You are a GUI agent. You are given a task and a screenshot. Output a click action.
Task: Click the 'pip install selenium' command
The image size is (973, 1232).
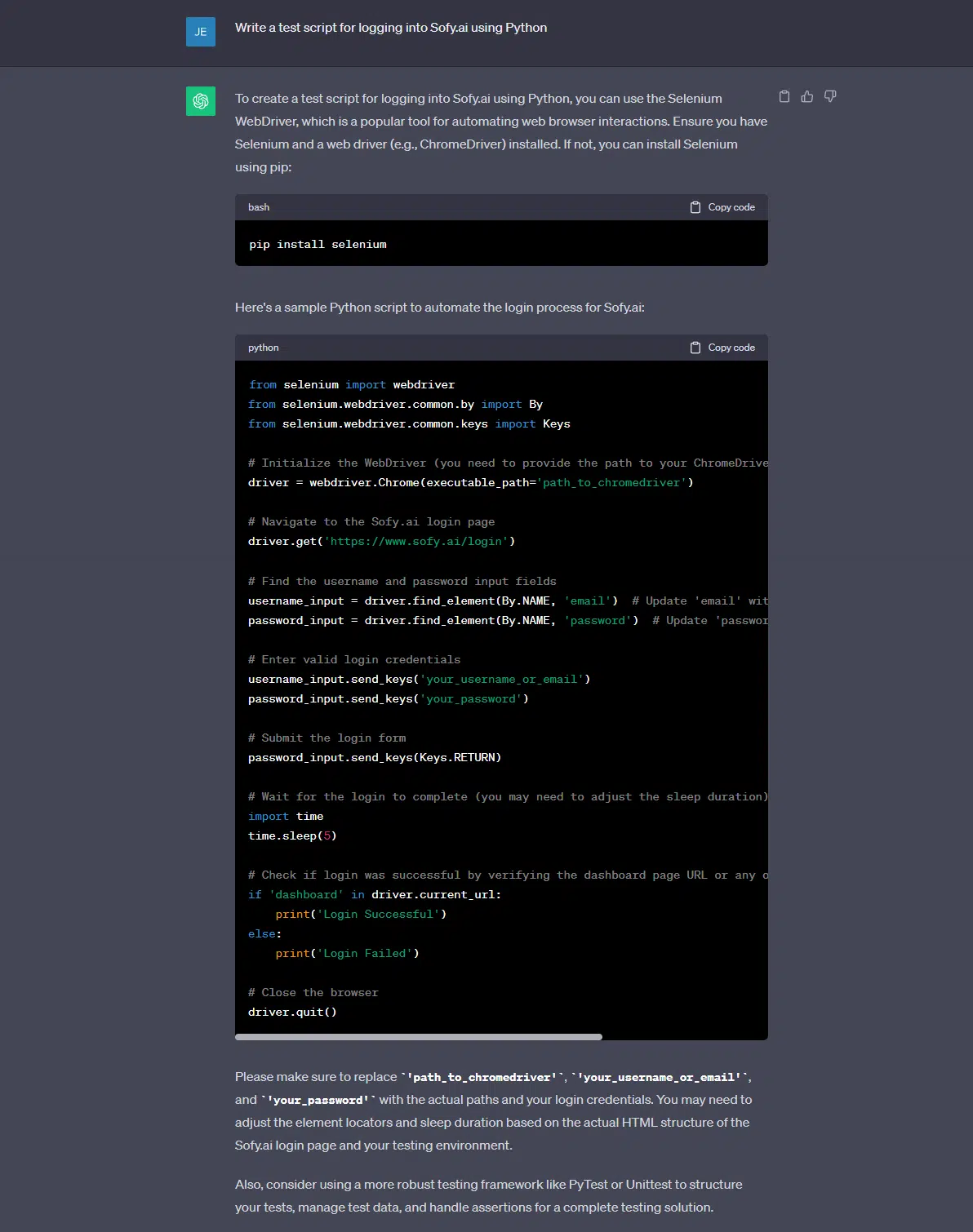(x=318, y=245)
